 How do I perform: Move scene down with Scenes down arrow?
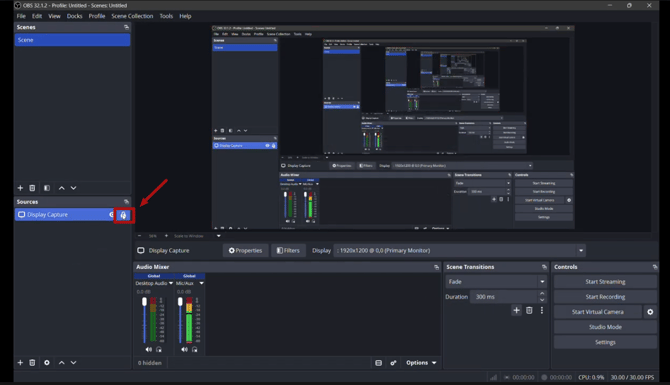[x=73, y=188]
